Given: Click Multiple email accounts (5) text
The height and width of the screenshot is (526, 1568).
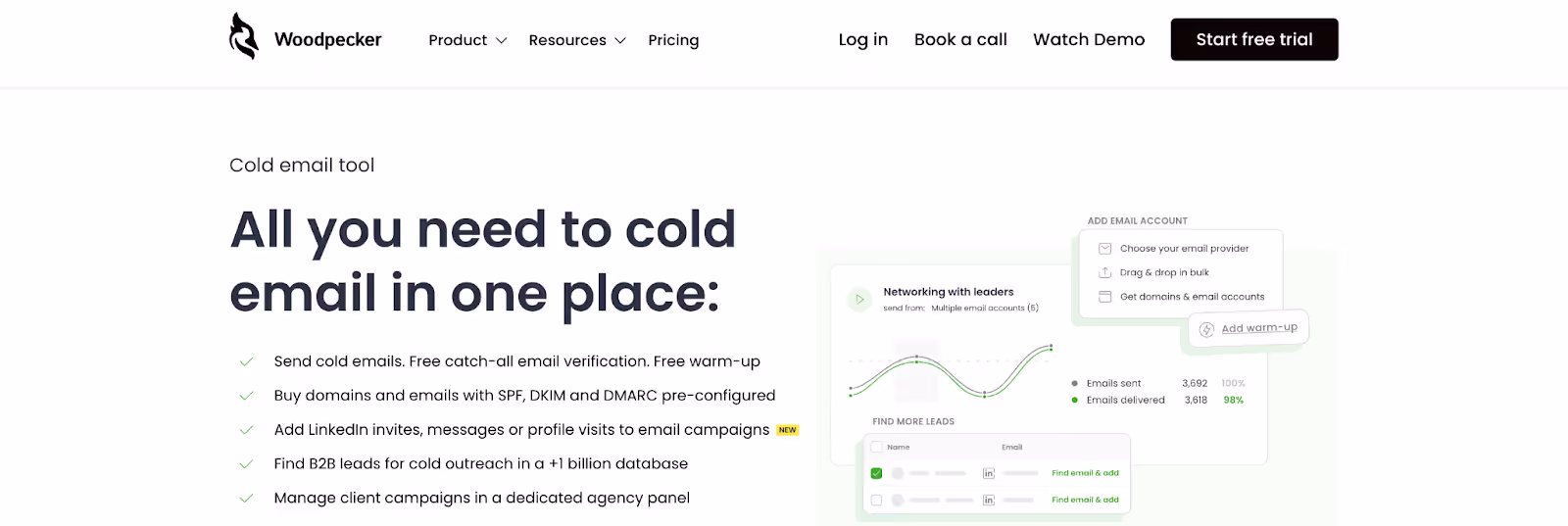Looking at the screenshot, I should tap(985, 308).
